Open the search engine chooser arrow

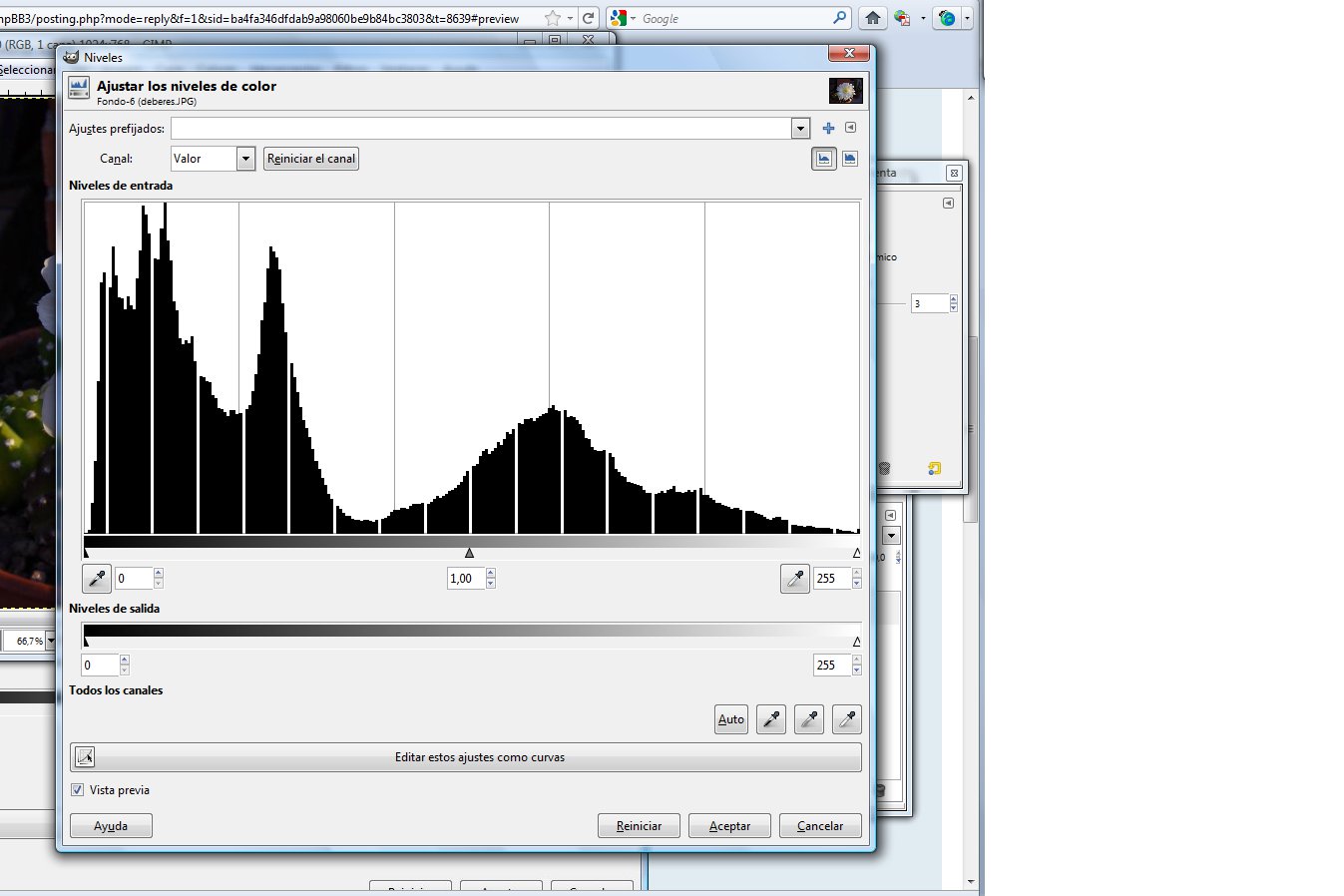(633, 18)
